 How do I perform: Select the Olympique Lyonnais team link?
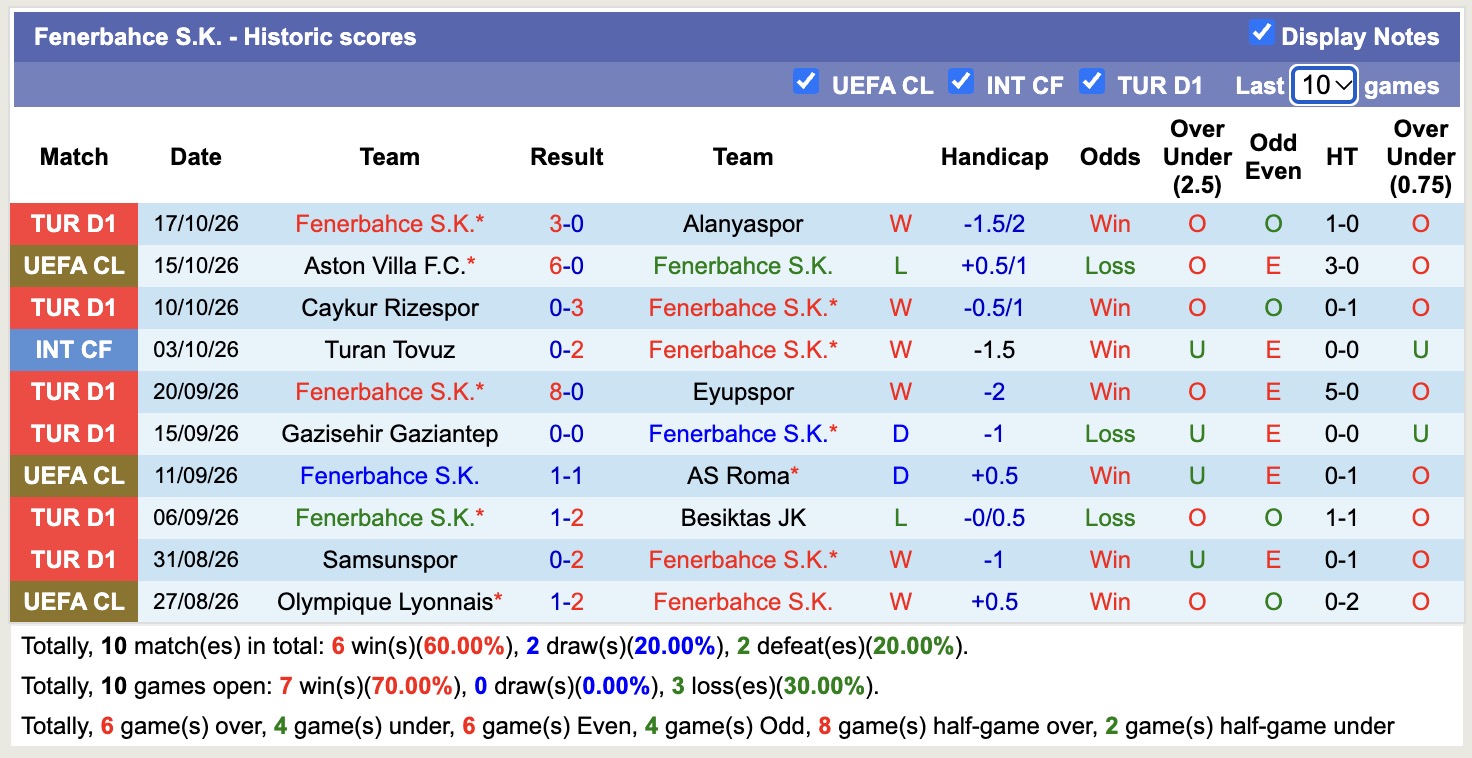[385, 602]
